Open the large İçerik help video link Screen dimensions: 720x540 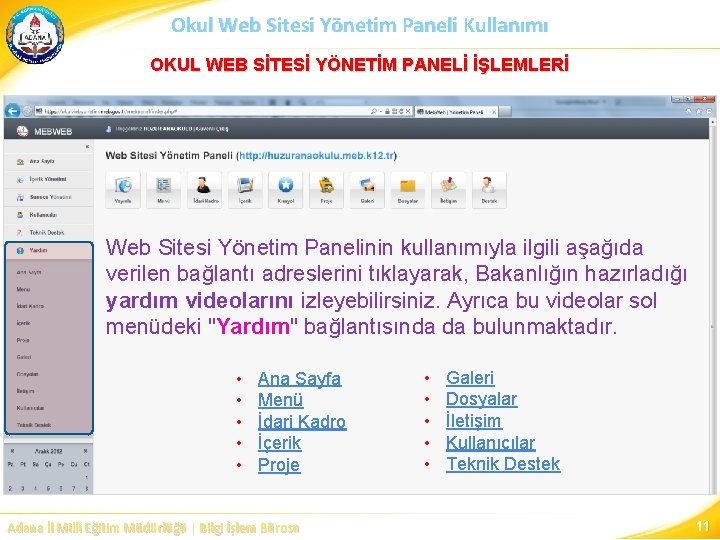[280, 443]
